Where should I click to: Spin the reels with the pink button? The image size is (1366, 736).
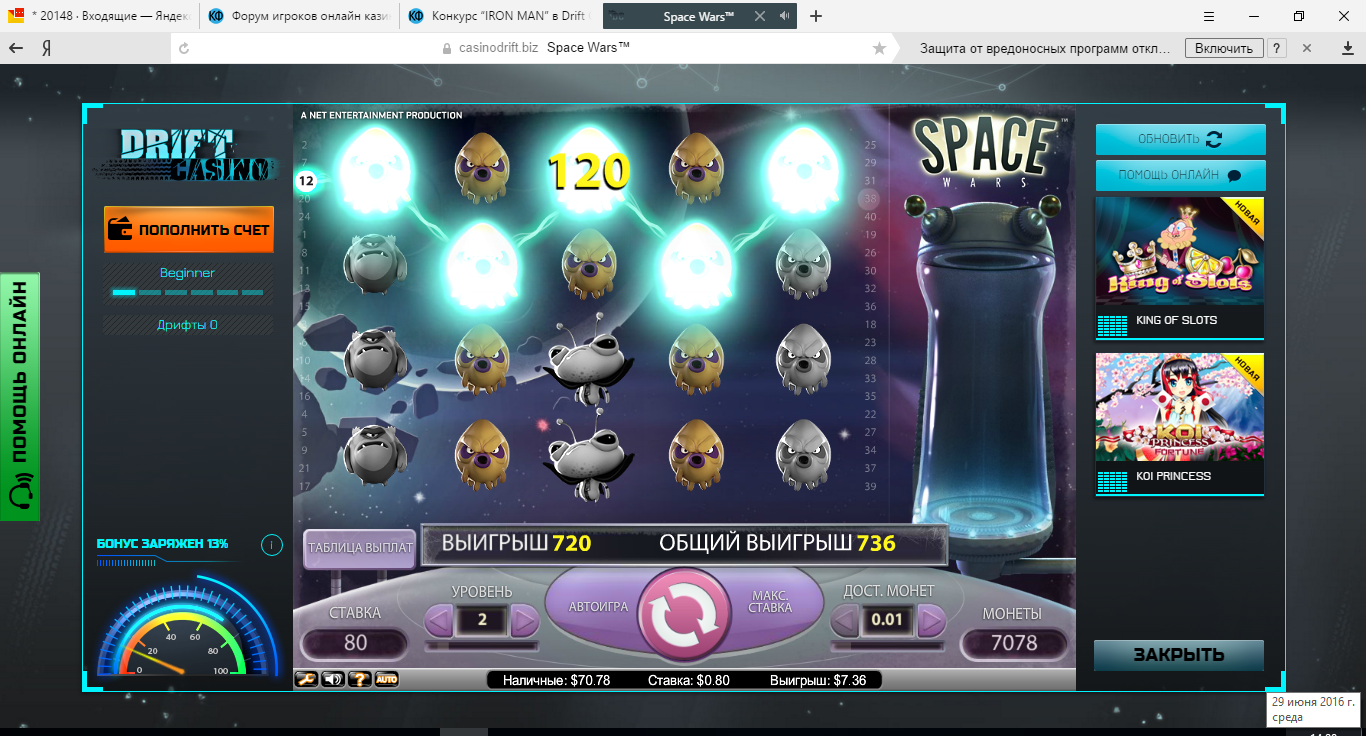pyautogui.click(x=685, y=616)
